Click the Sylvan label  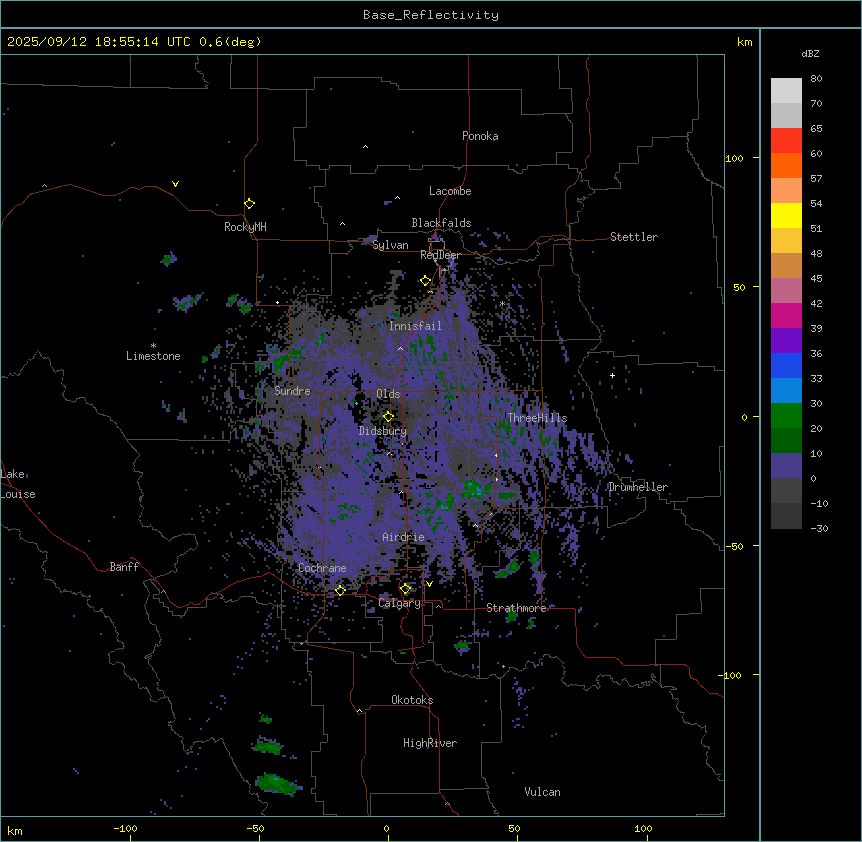[x=390, y=245]
